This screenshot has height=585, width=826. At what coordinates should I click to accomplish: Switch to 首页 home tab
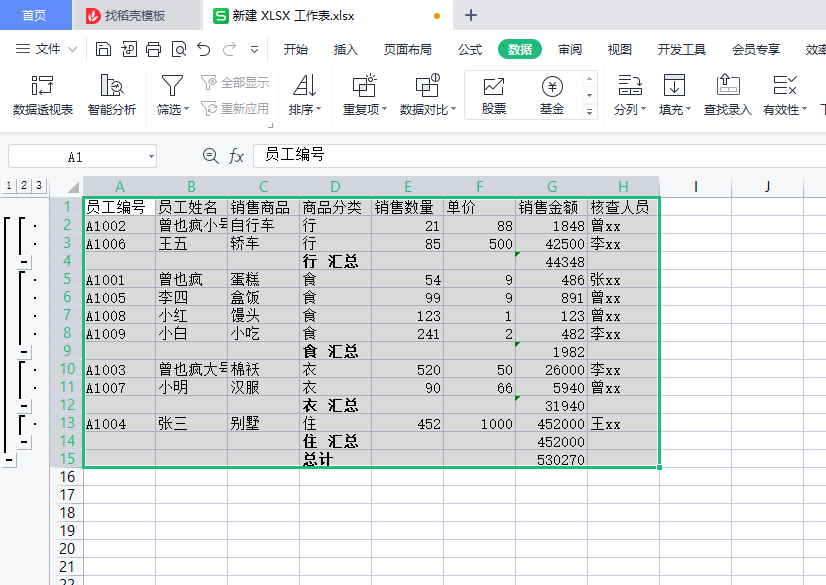click(34, 15)
